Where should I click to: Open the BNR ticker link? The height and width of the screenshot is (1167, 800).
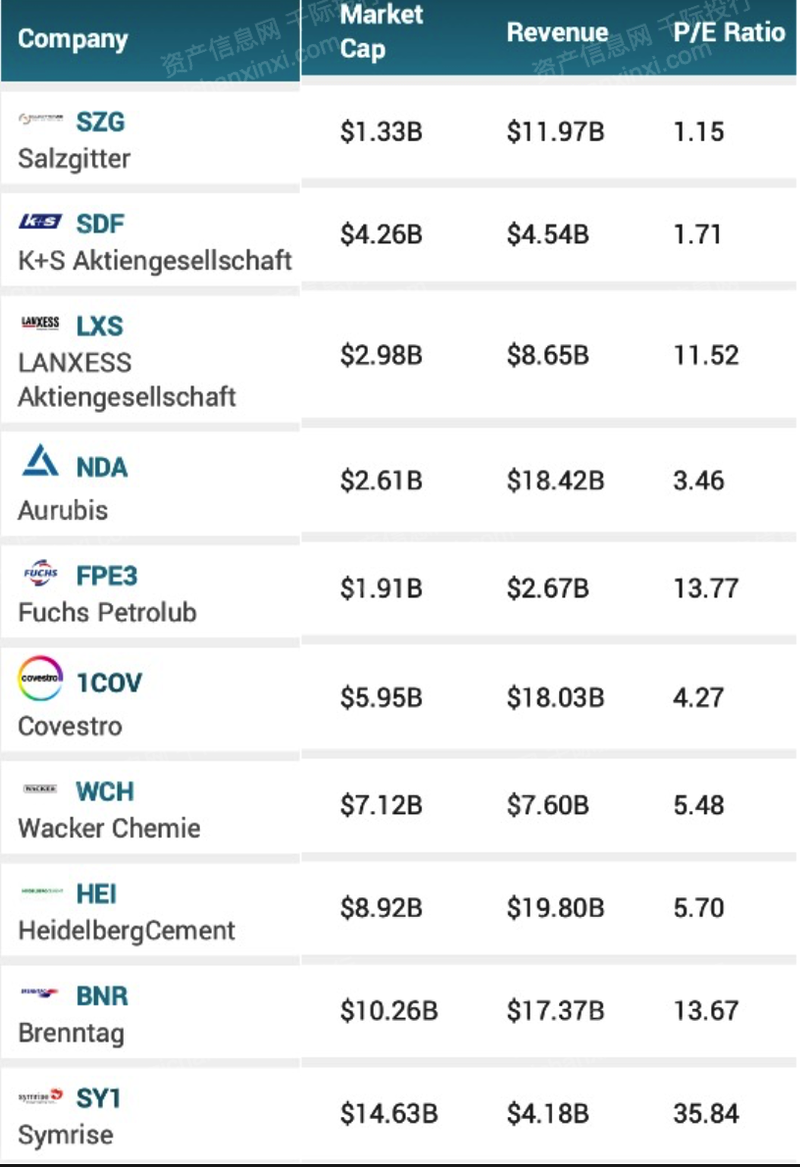[x=102, y=996]
